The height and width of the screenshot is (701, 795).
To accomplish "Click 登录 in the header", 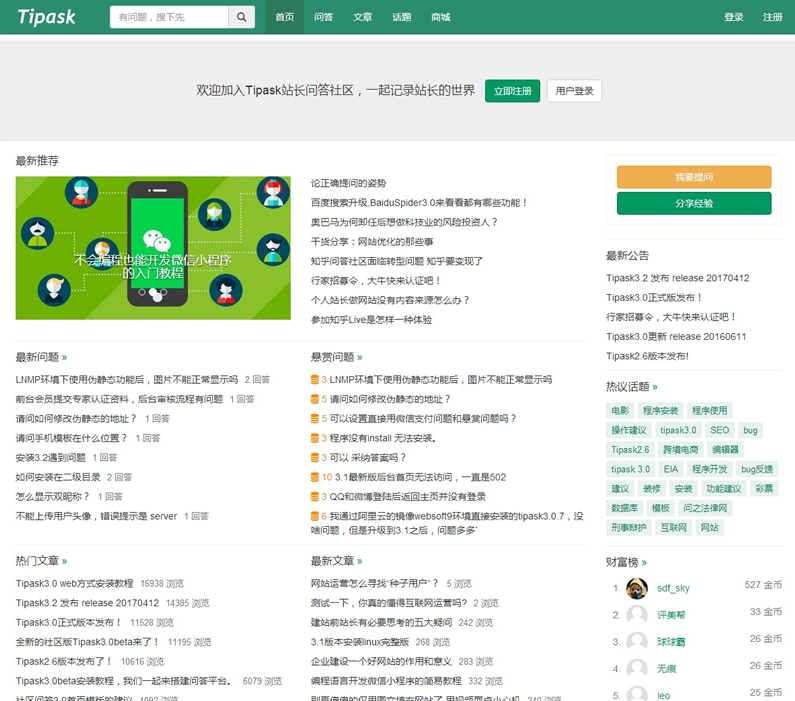I will click(x=734, y=17).
